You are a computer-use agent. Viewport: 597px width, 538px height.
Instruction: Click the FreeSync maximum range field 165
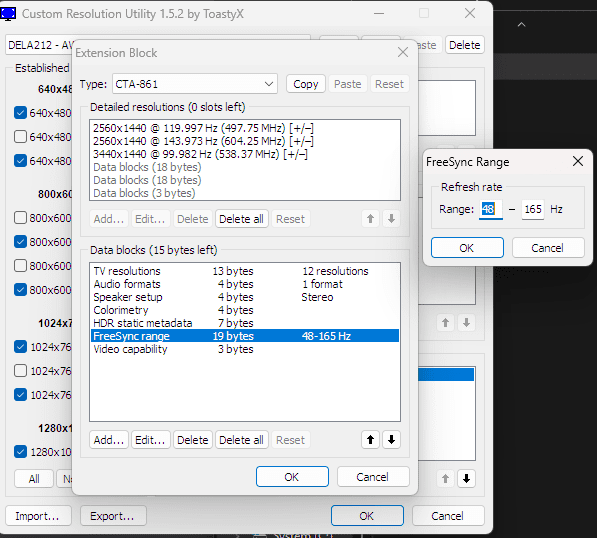tap(533, 209)
